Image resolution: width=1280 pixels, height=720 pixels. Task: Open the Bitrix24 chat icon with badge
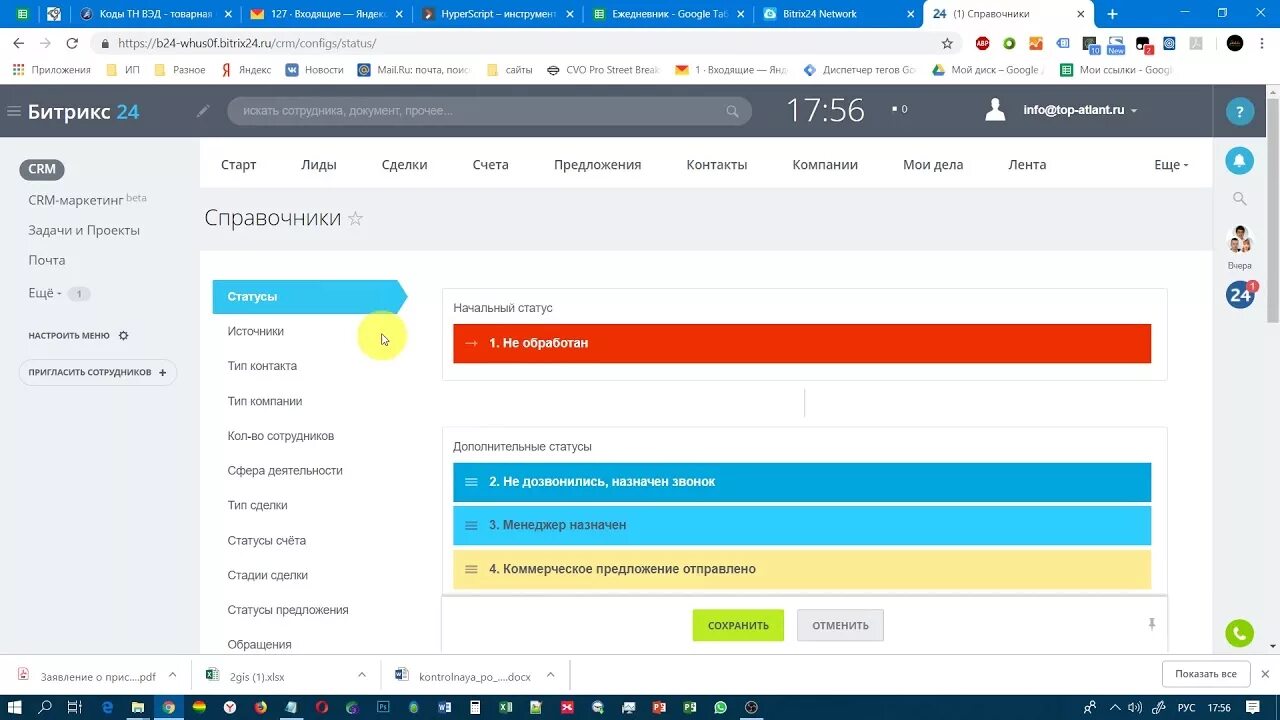(x=1240, y=295)
